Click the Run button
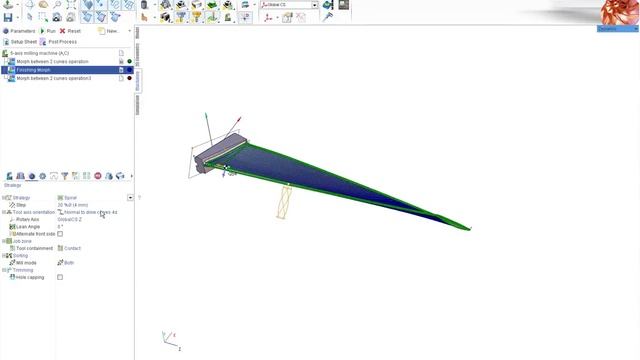This screenshot has width=640, height=360. pyautogui.click(x=47, y=31)
